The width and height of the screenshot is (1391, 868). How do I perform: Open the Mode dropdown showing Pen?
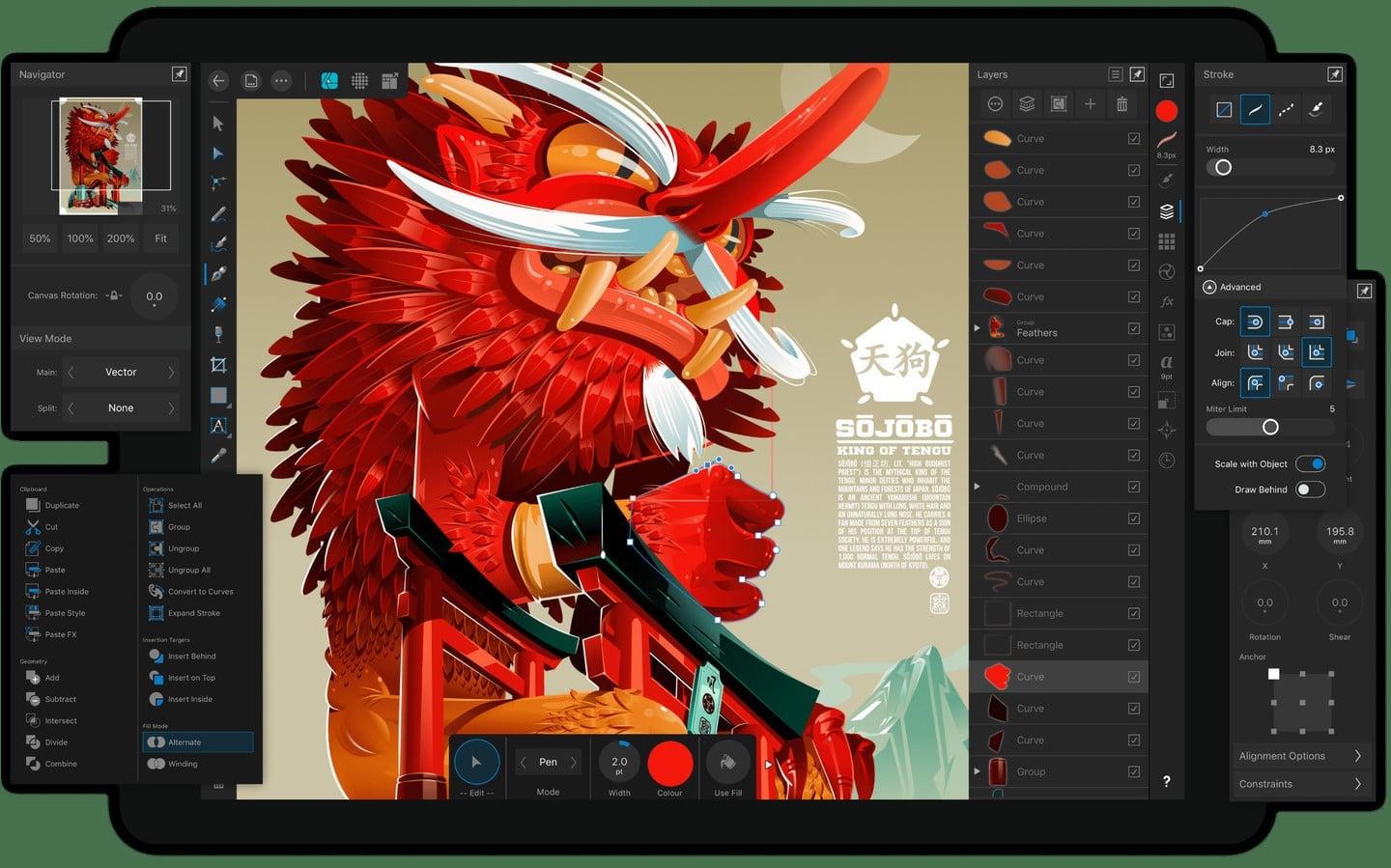548,762
